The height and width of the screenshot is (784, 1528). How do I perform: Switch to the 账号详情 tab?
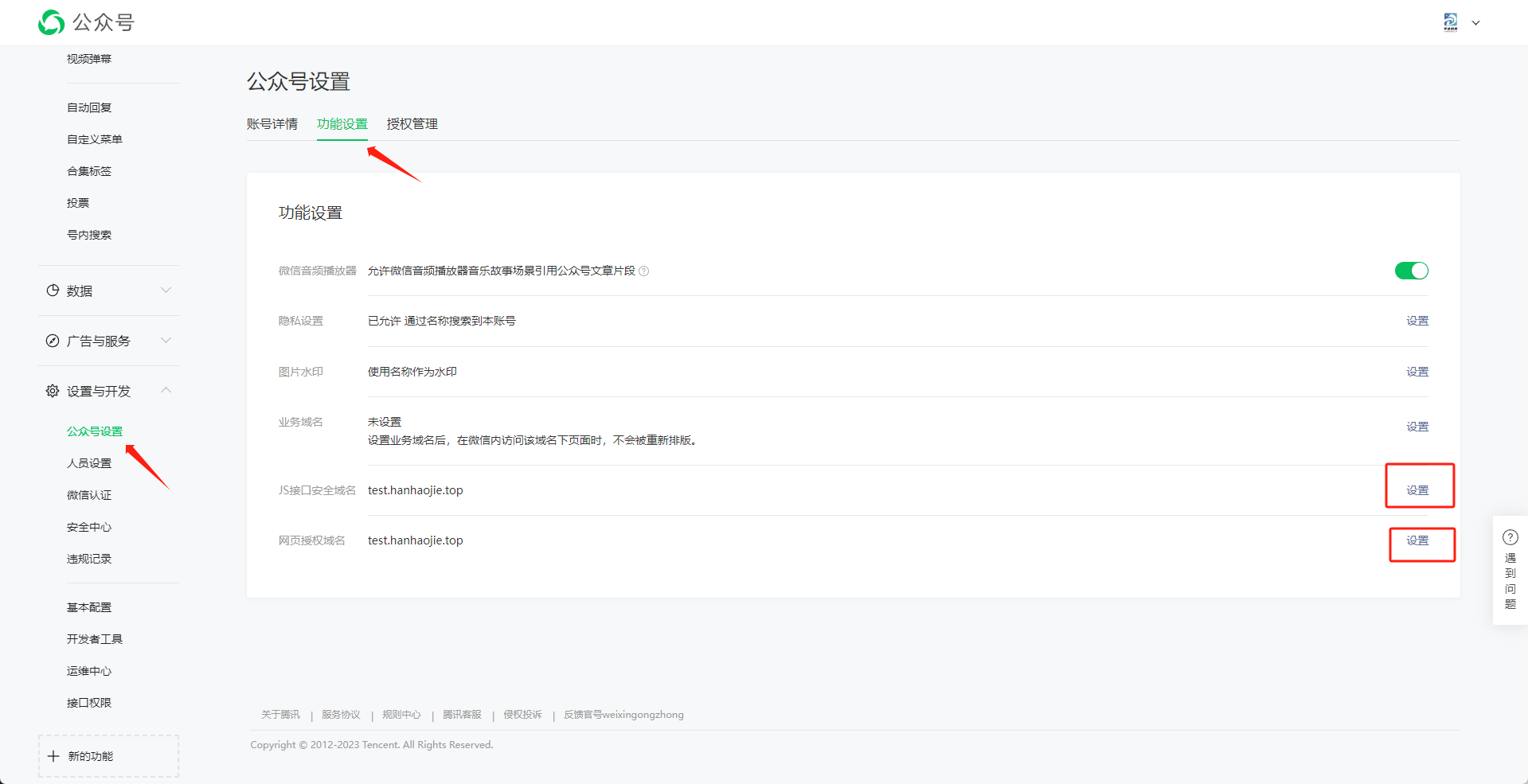coord(272,124)
